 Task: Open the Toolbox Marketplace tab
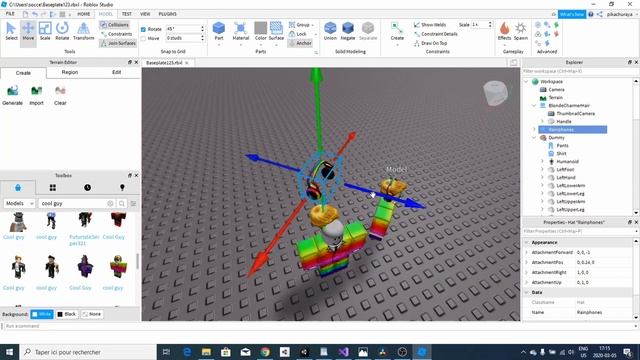click(x=18, y=187)
